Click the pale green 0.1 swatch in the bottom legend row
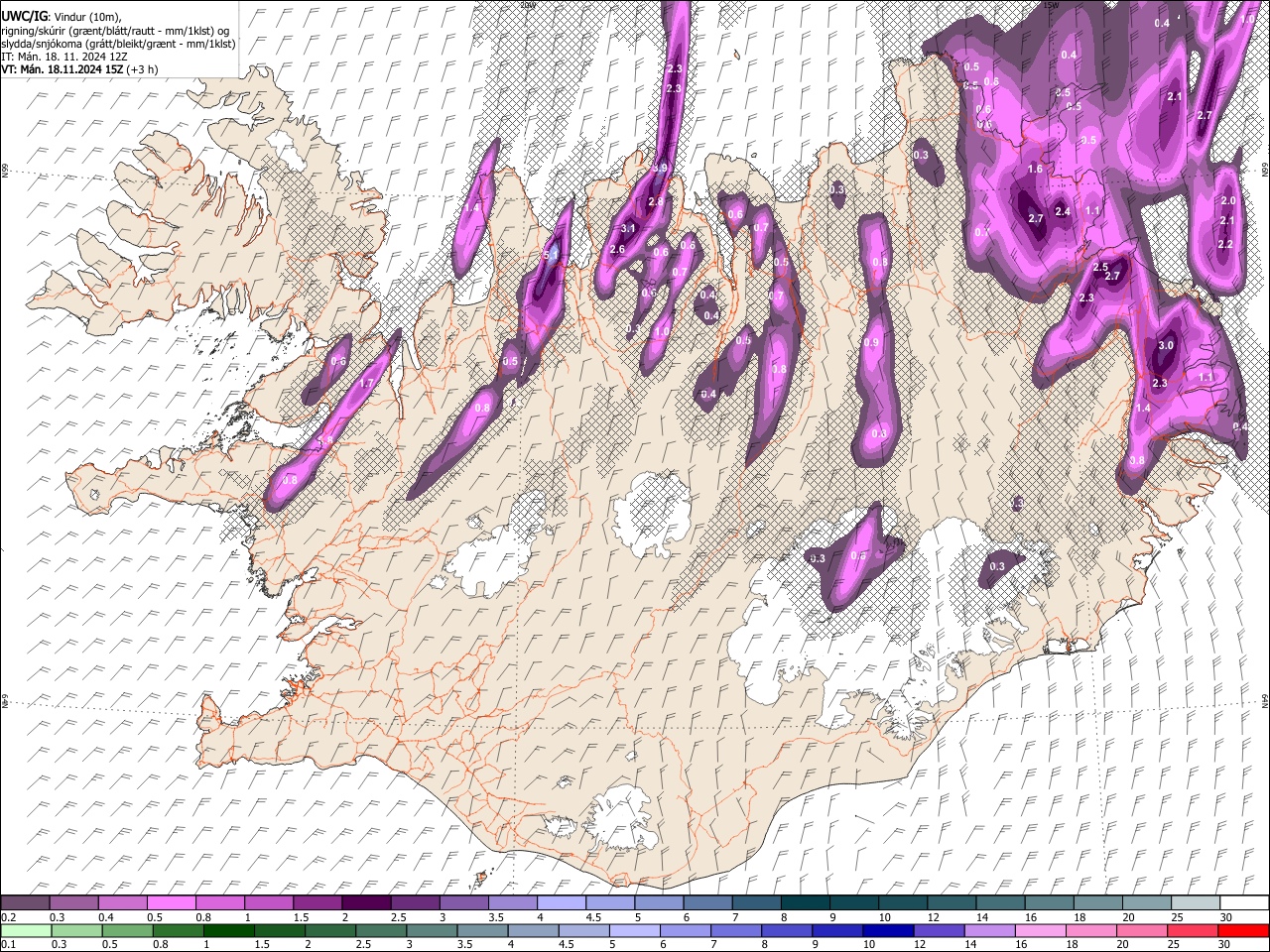The width and height of the screenshot is (1270, 952). click(x=27, y=931)
